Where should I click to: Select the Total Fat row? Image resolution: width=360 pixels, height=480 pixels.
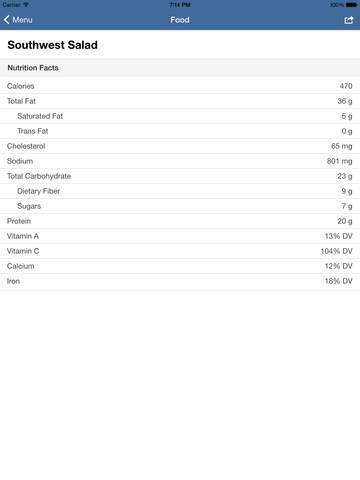[180, 101]
